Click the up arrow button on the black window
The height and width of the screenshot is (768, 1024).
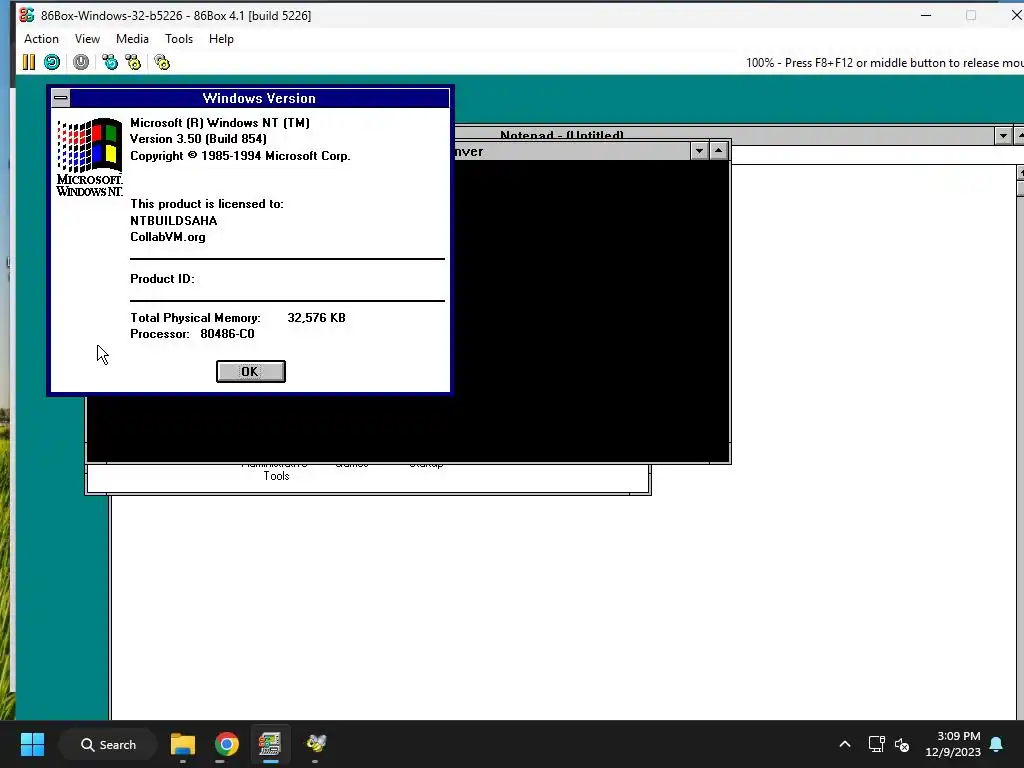tap(718, 152)
